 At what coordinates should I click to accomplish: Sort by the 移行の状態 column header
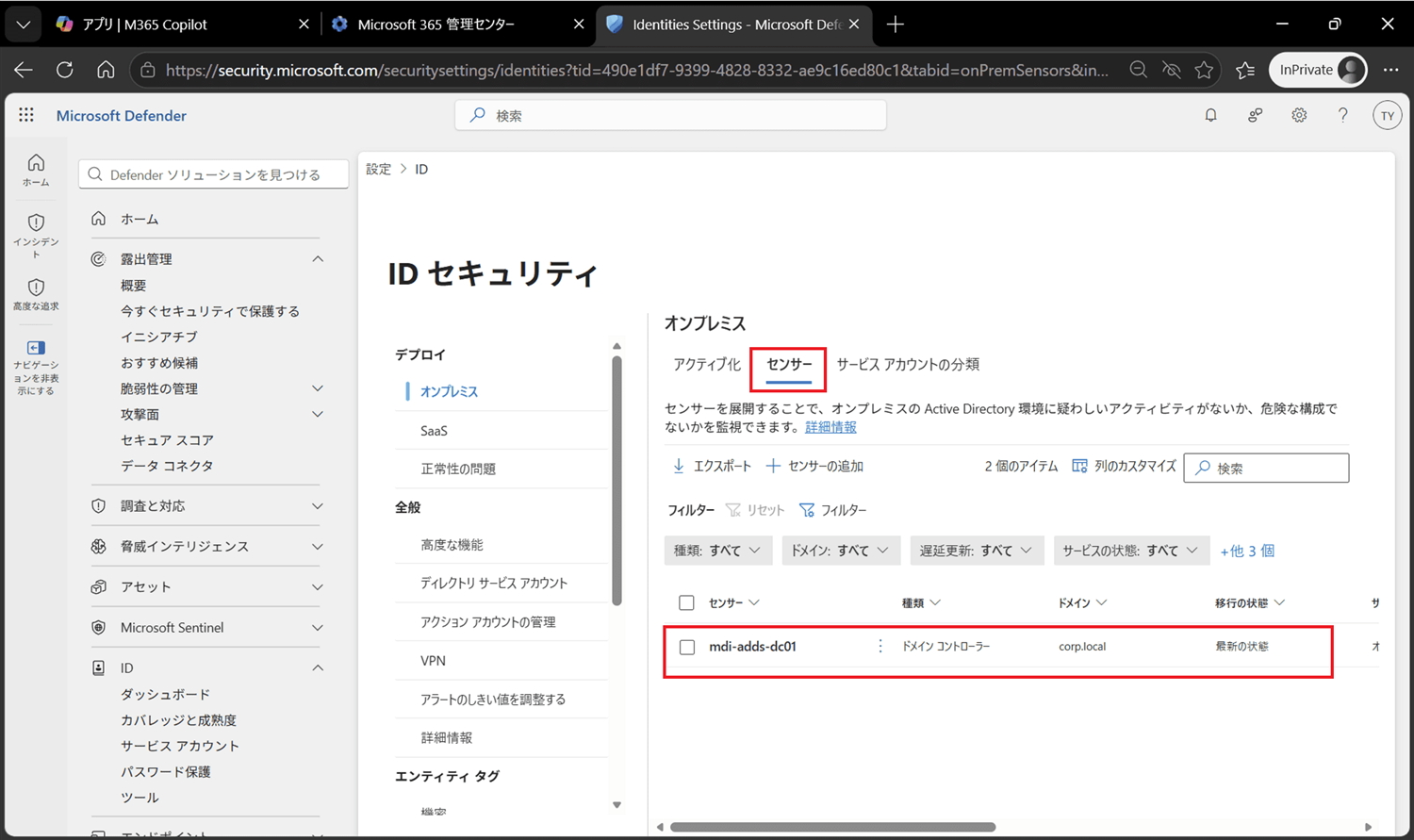tap(1250, 602)
